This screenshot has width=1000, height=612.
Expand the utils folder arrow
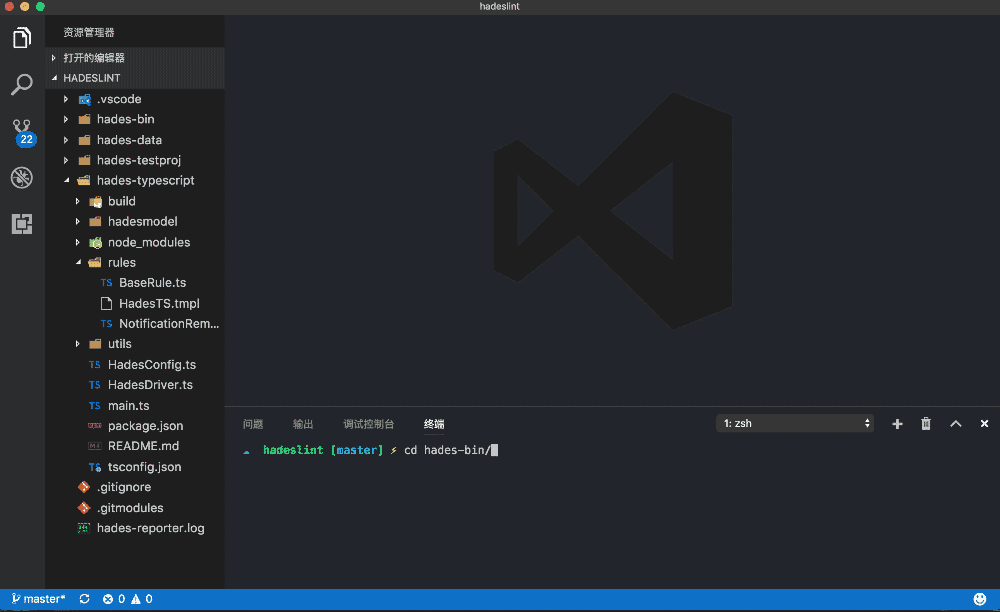(77, 344)
